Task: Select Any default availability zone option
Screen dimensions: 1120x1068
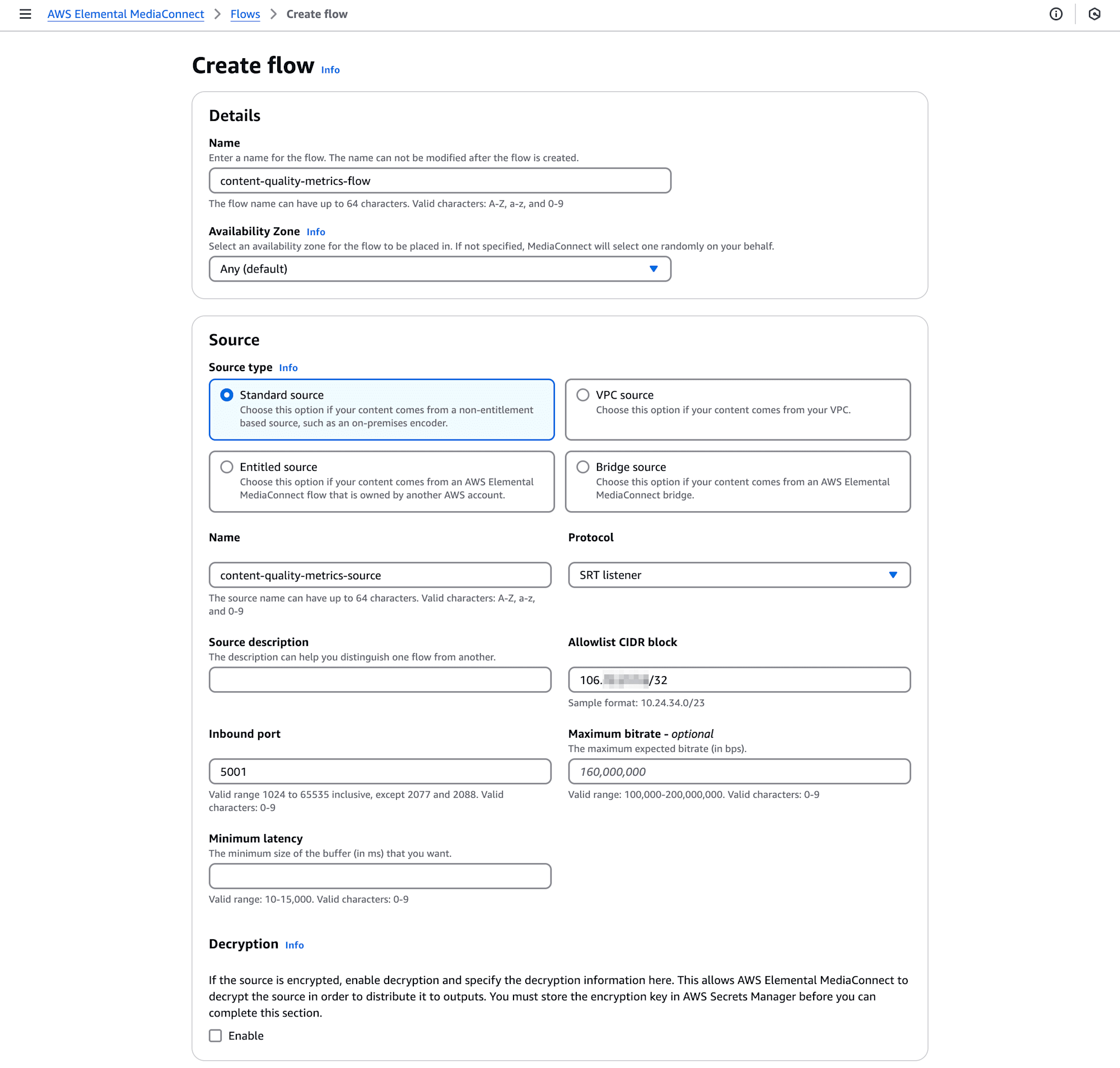Action: (440, 268)
